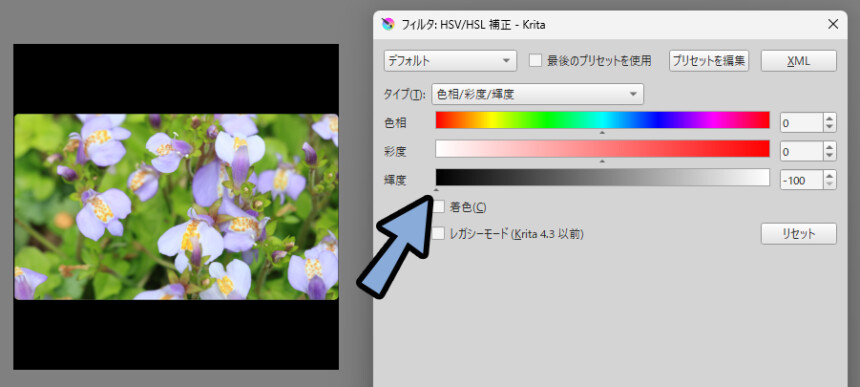This screenshot has width=860, height=387.
Task: Enable the 最後のプリセットを使用 checkbox
Action: (535, 61)
